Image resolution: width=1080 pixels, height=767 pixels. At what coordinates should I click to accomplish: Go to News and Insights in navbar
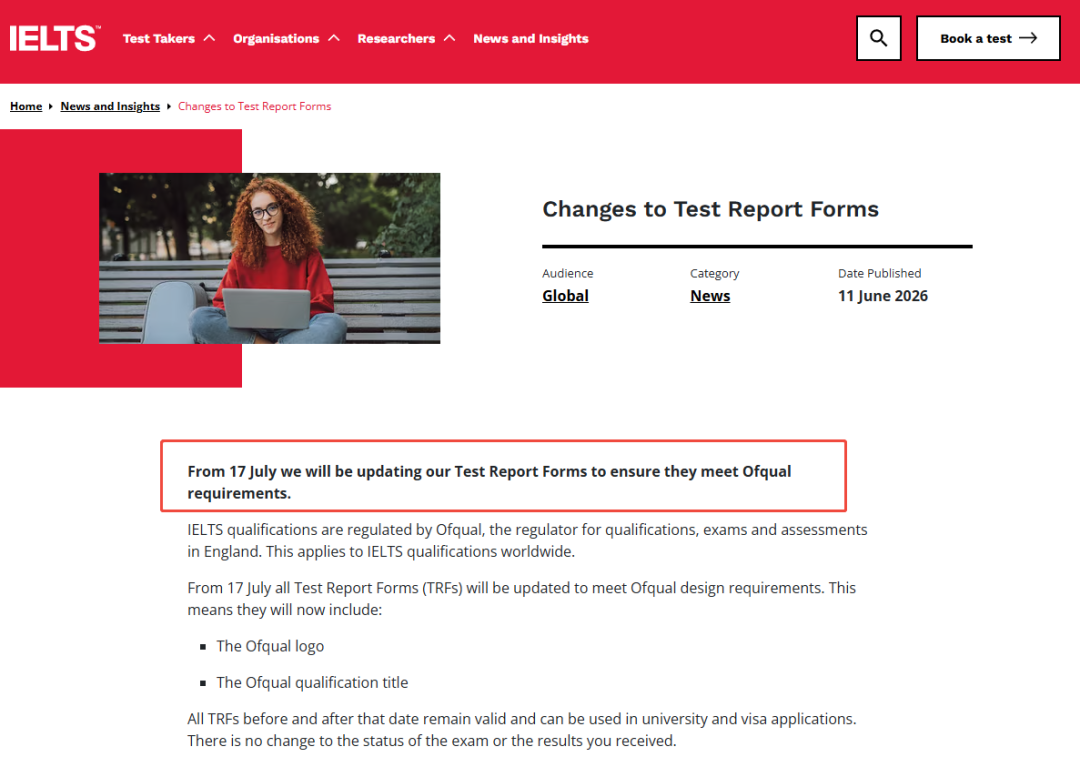coord(530,39)
